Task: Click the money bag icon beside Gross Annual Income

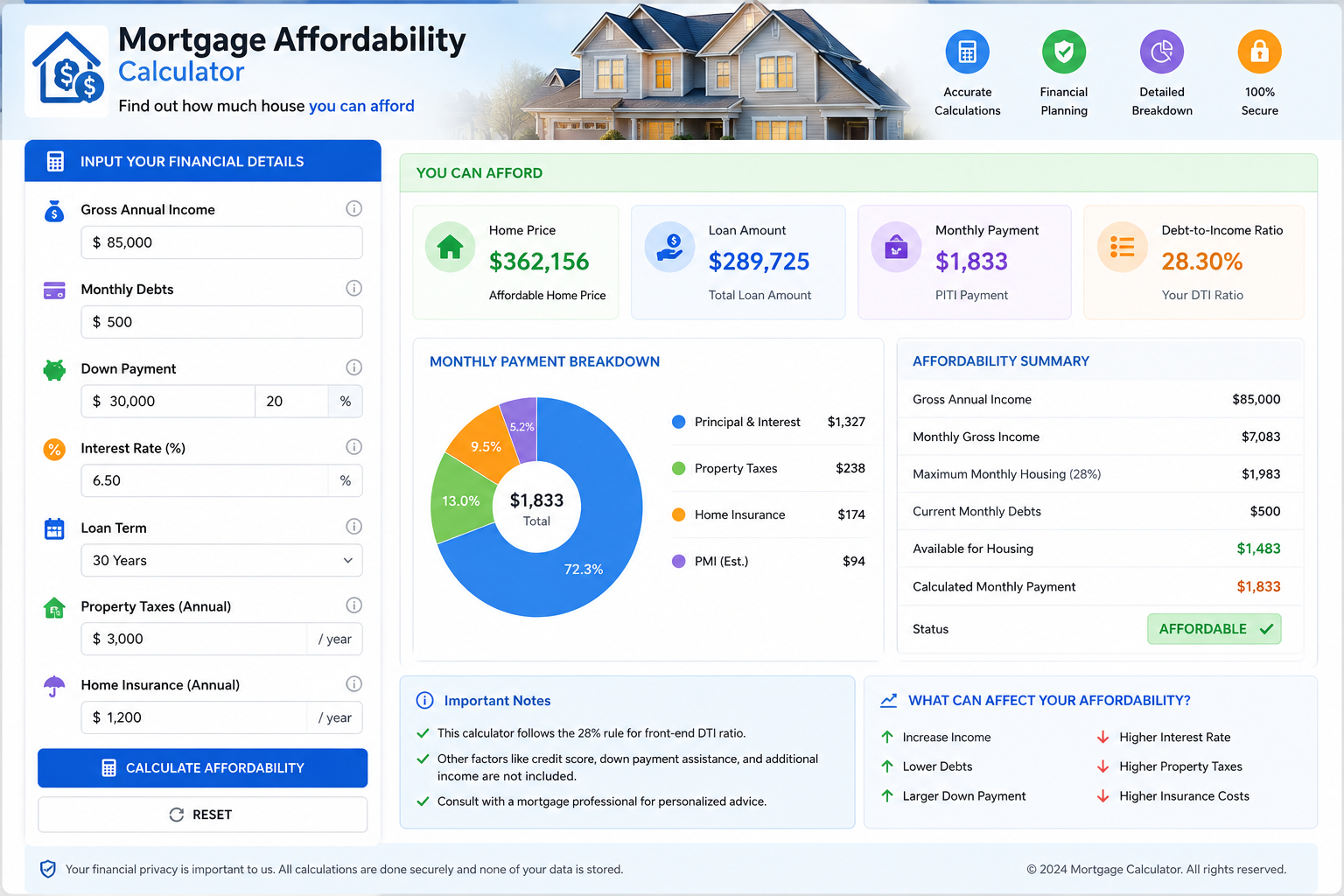Action: [54, 211]
